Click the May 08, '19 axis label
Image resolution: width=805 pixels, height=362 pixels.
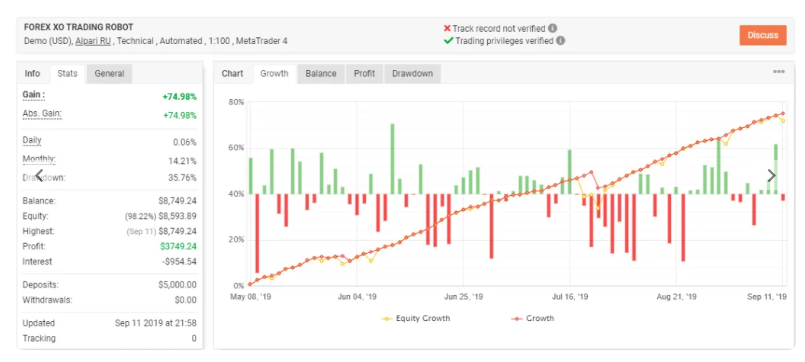coord(251,297)
